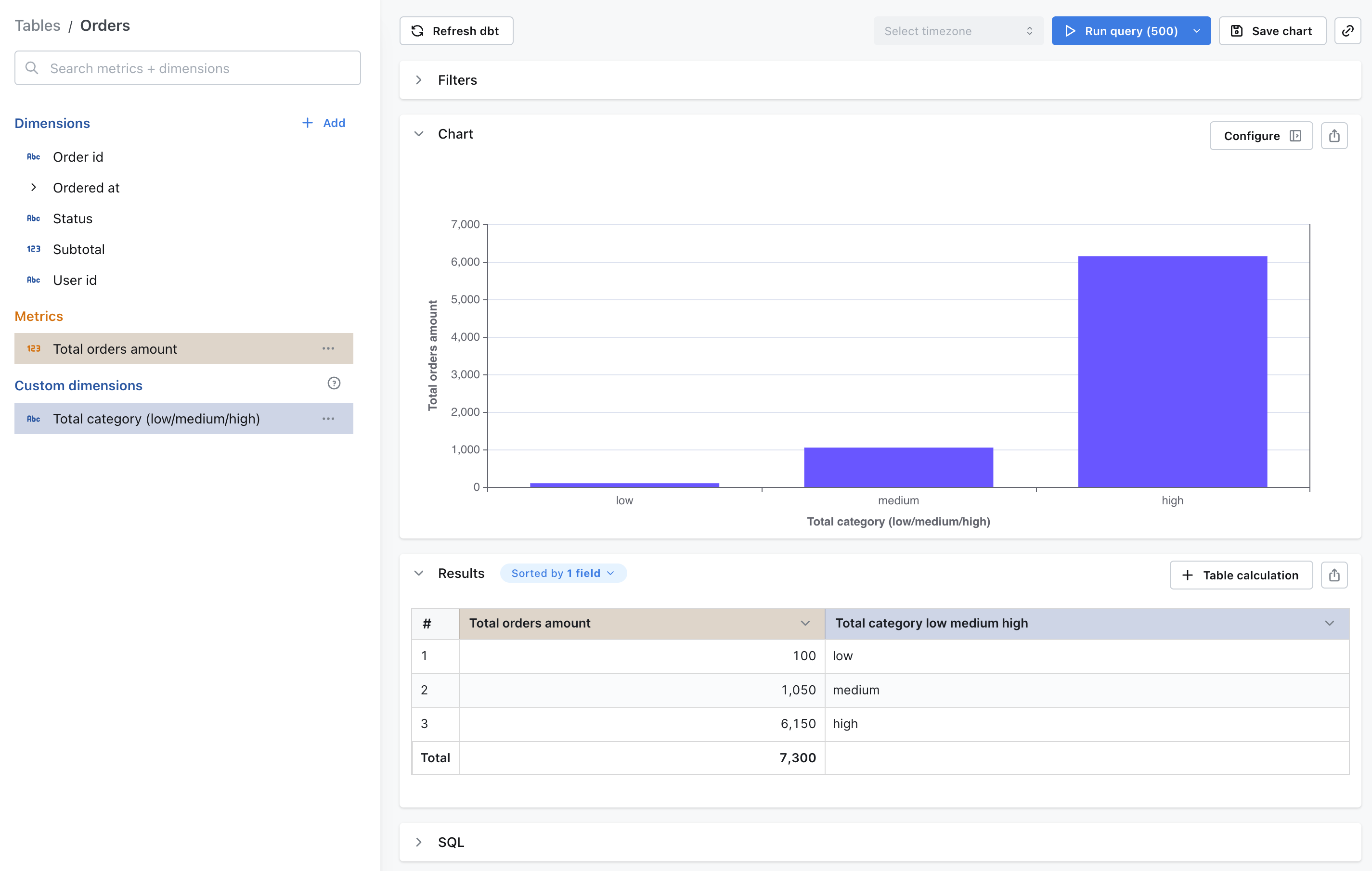Click the Save chart button
Screen dimensions: 1372x871
tap(1272, 31)
